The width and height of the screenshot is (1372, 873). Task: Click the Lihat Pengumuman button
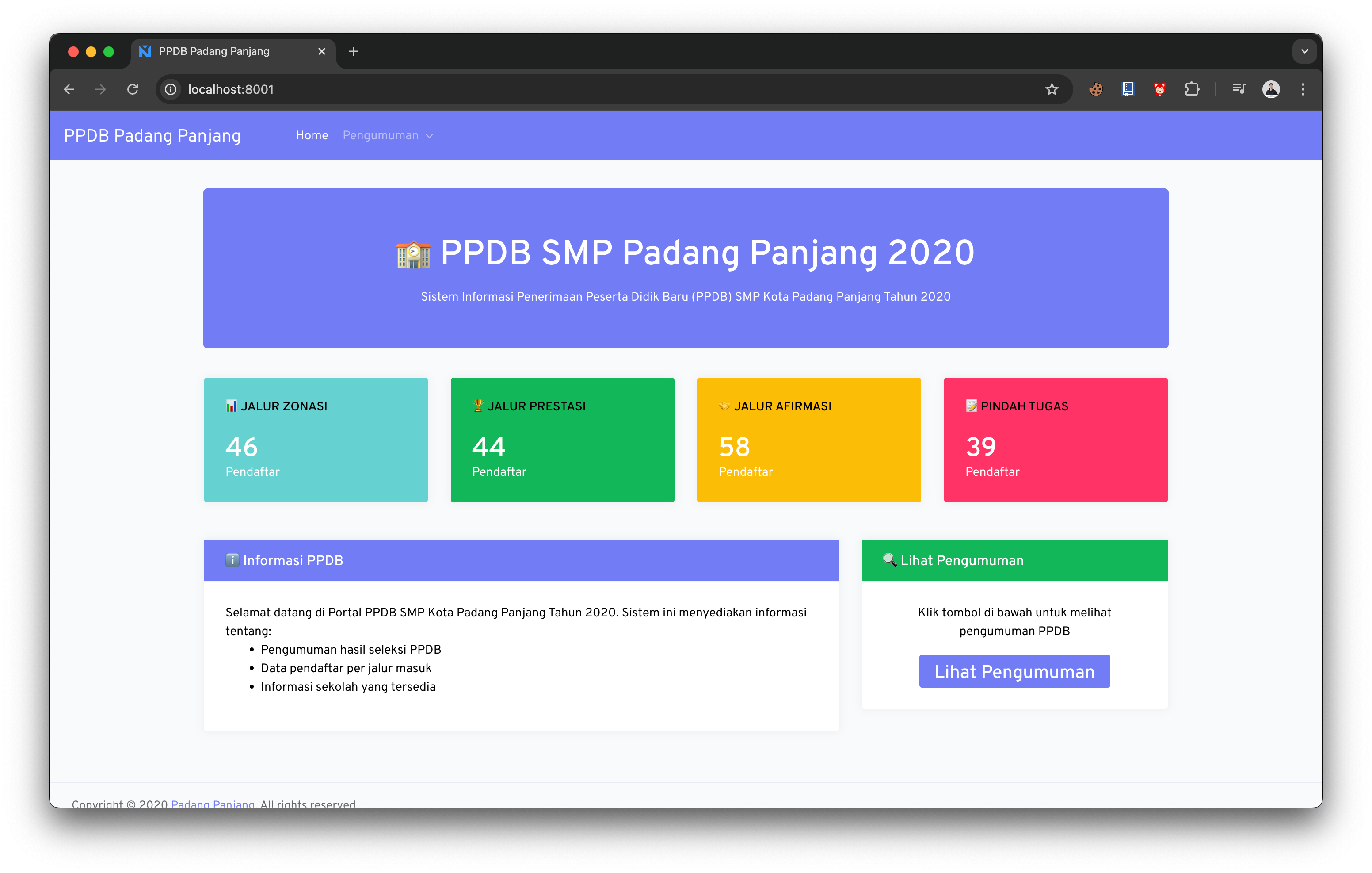click(1014, 671)
